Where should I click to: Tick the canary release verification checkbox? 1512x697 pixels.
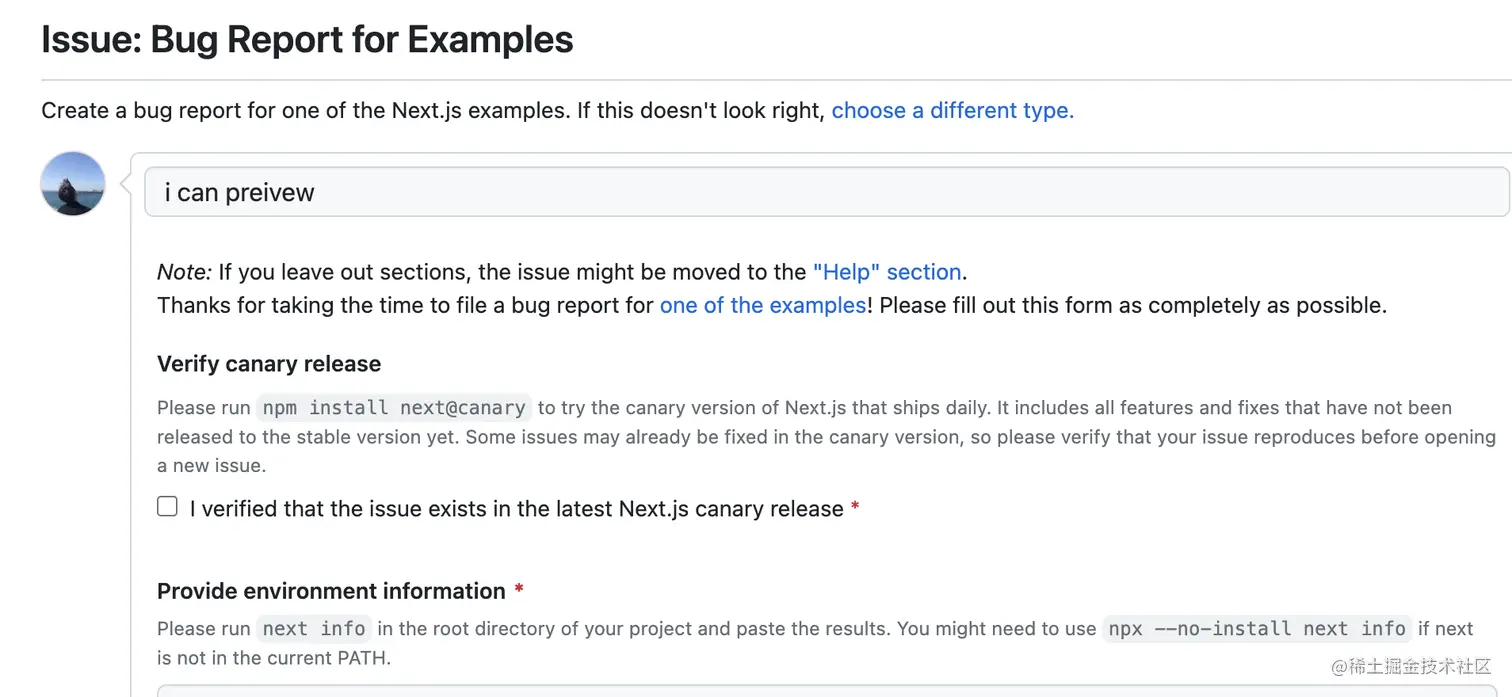tap(167, 507)
